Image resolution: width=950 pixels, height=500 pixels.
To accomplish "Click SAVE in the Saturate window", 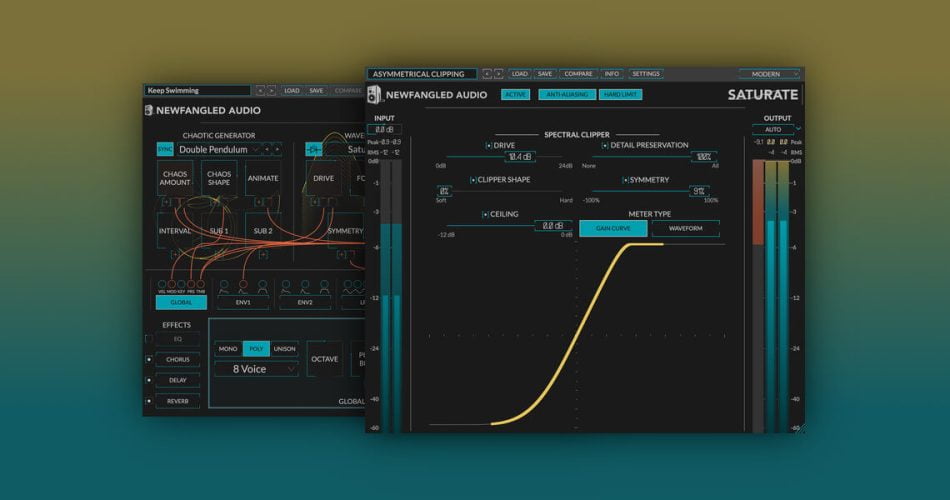I will tap(545, 74).
